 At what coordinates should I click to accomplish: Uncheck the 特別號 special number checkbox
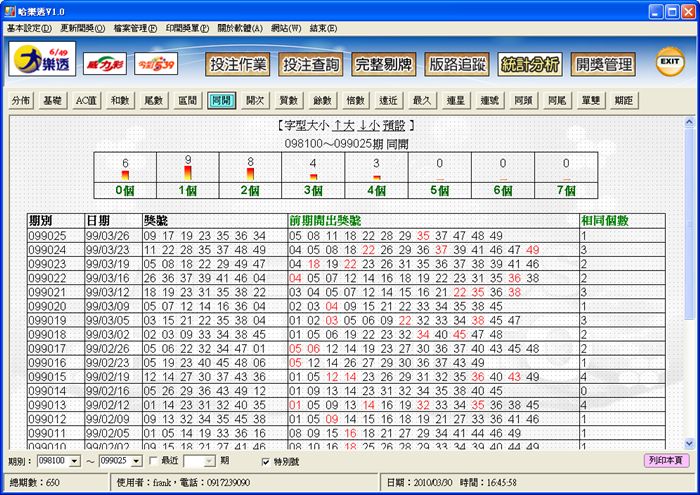click(266, 462)
